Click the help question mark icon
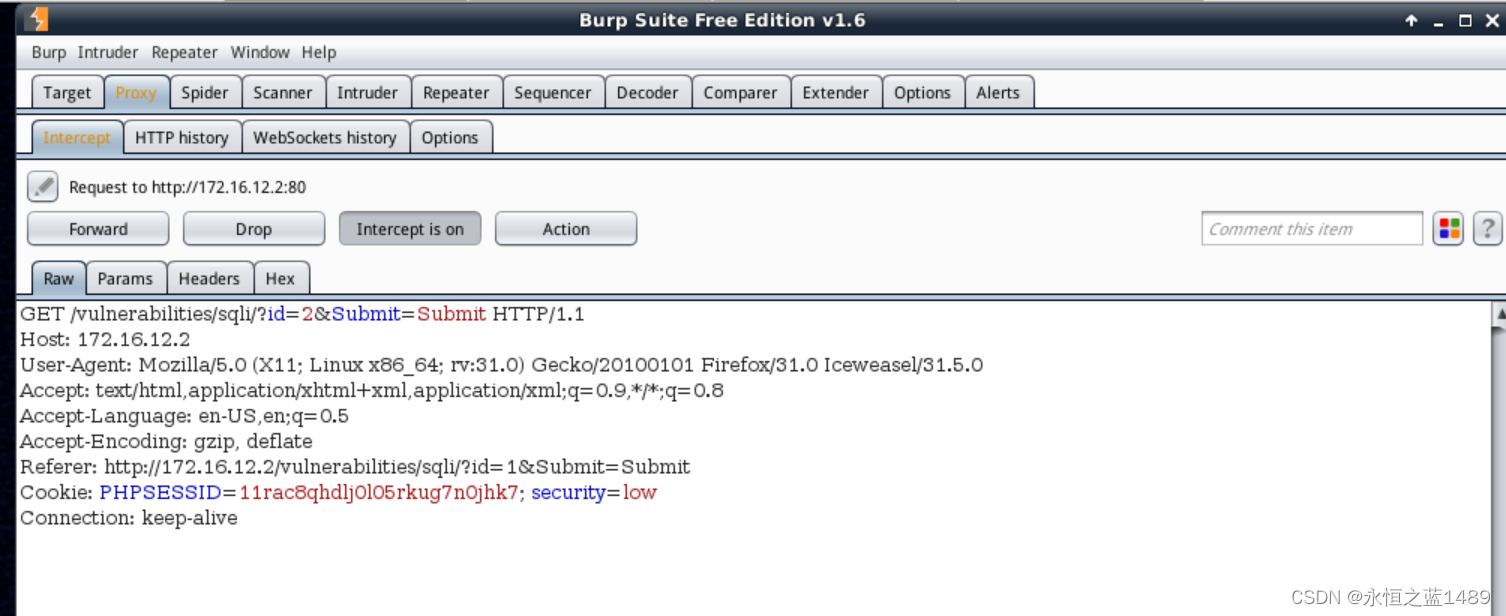Screen dimensions: 1506x616 click(1487, 229)
